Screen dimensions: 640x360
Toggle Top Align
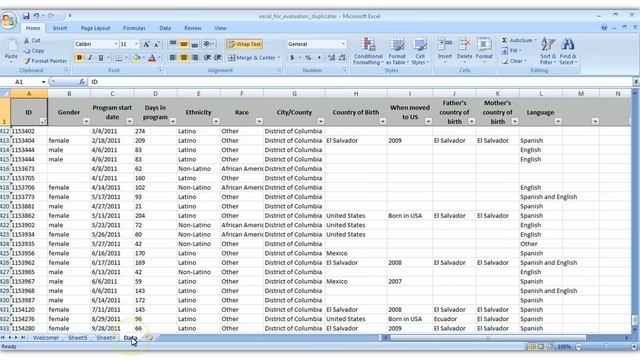point(173,44)
